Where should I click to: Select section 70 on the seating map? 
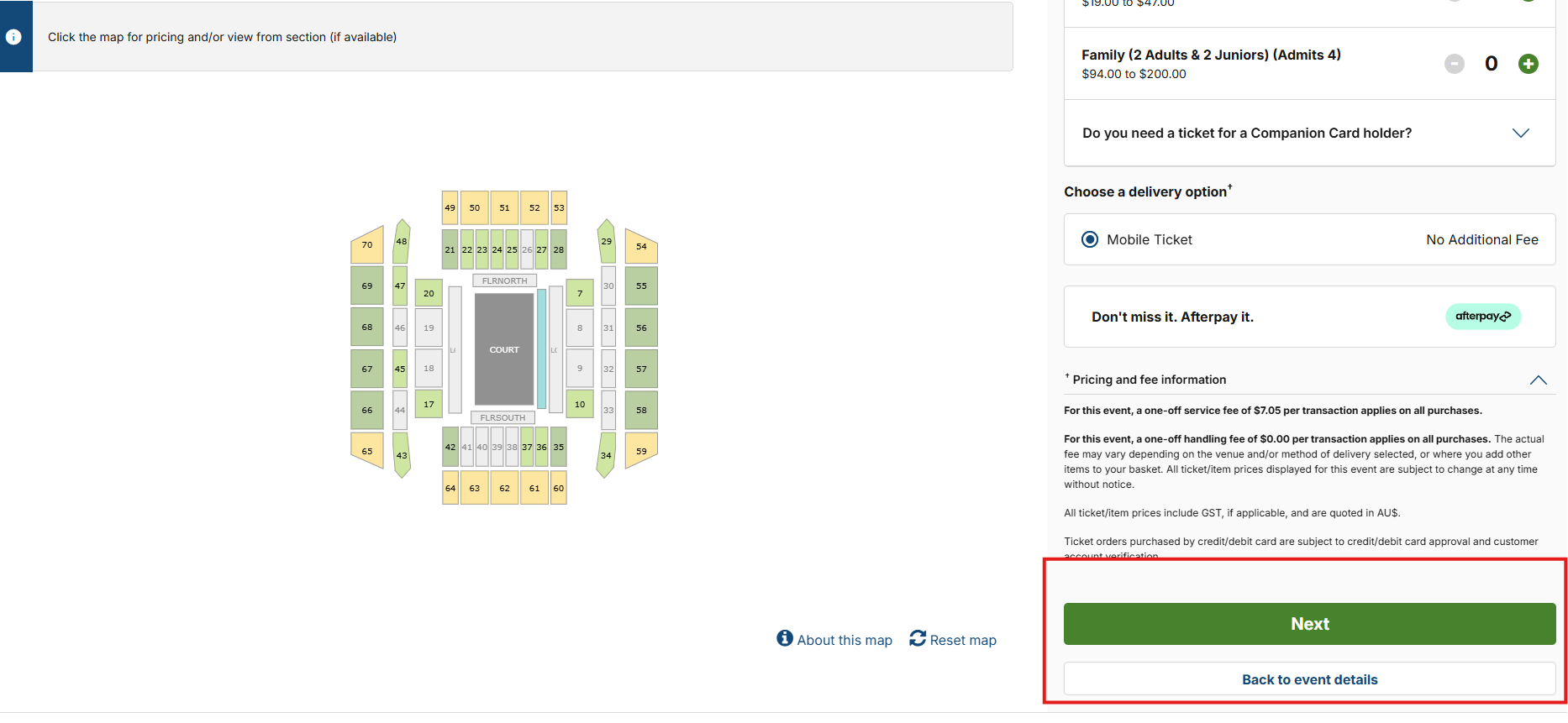[367, 245]
